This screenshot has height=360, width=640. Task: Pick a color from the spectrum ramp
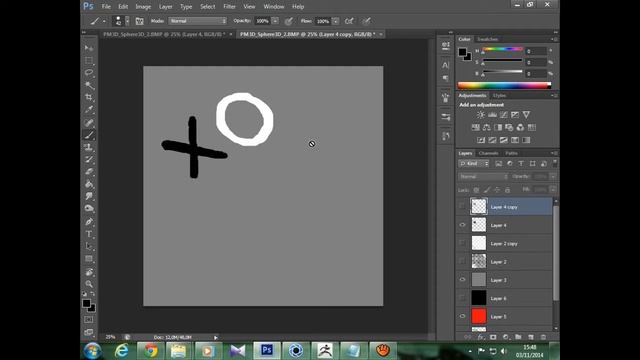(504, 85)
